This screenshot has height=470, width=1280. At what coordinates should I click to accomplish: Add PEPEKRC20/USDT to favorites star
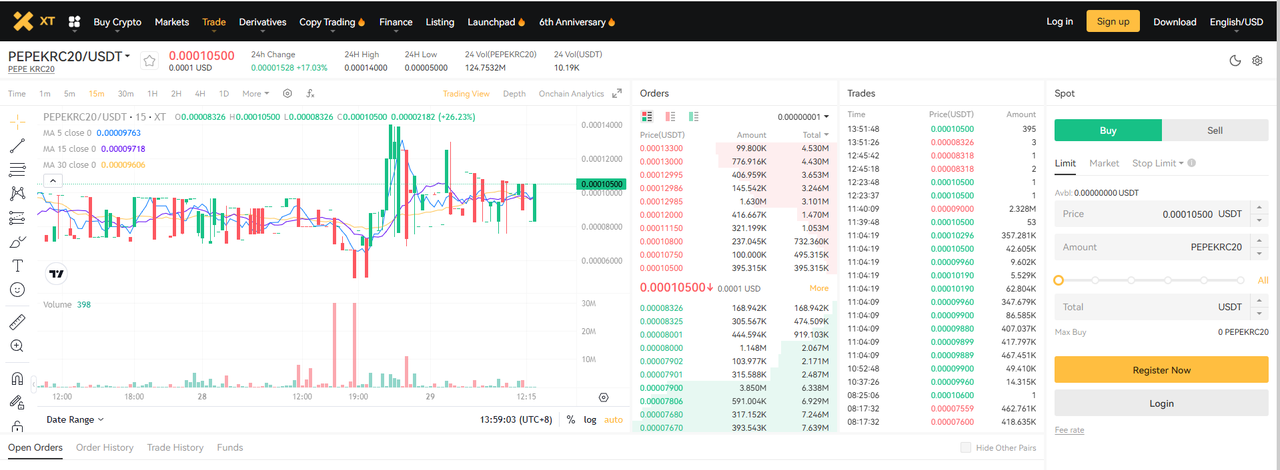[x=149, y=60]
